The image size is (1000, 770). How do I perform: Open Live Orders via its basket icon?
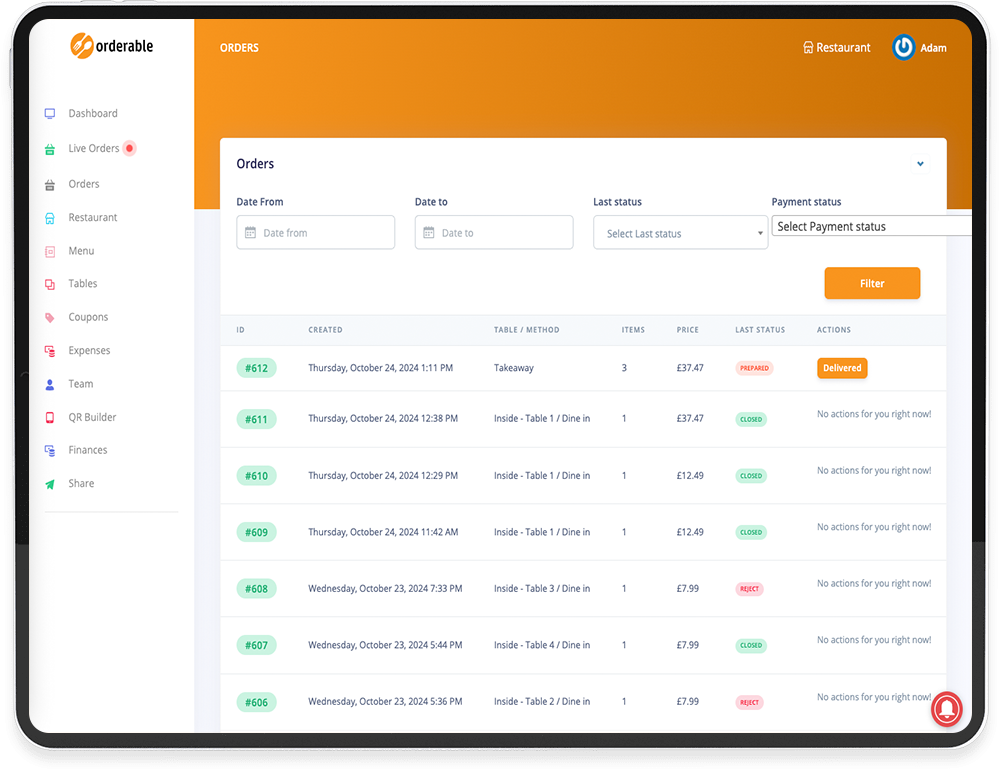pos(50,149)
